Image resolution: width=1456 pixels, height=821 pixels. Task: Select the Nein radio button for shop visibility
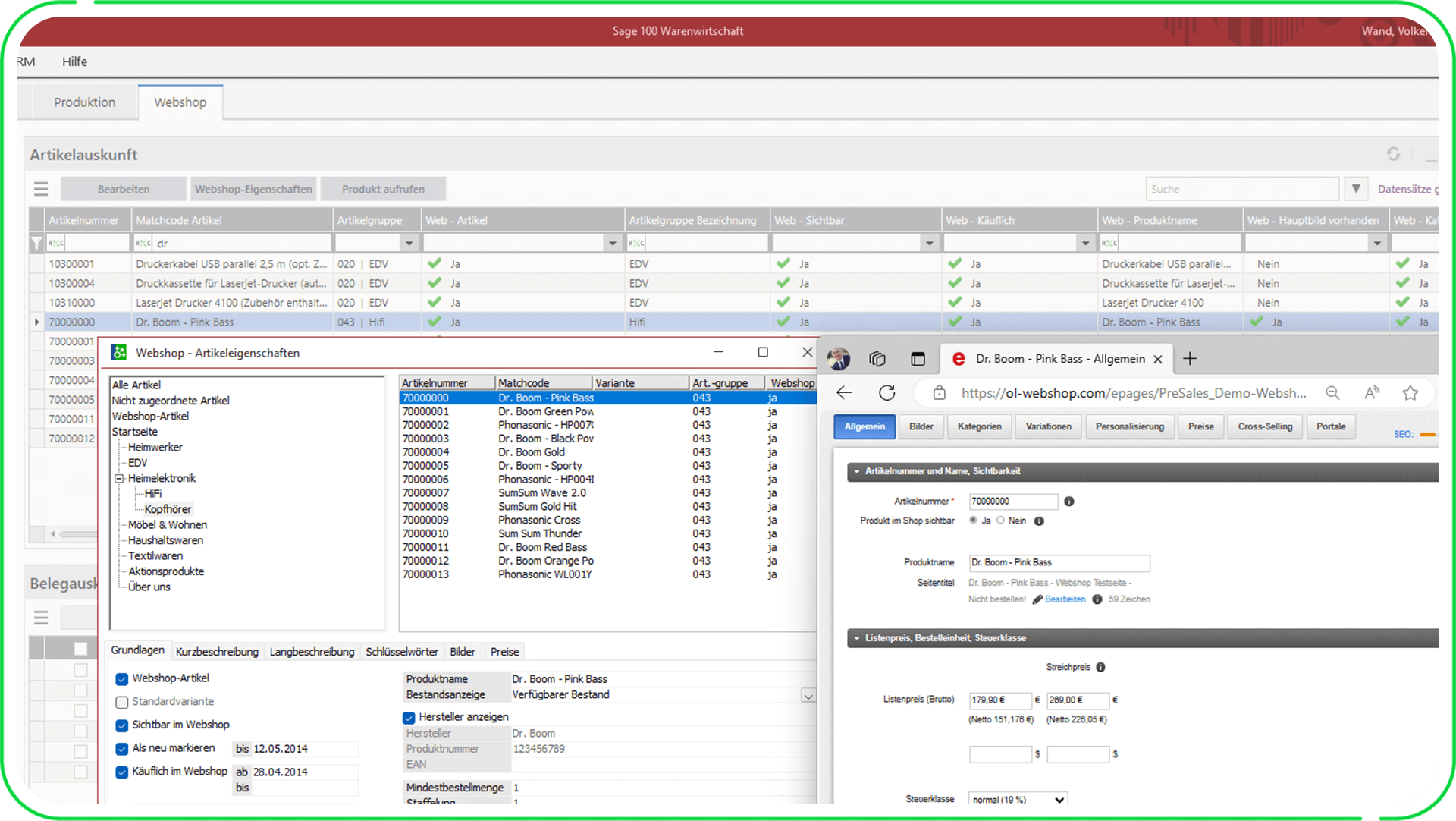point(1000,521)
